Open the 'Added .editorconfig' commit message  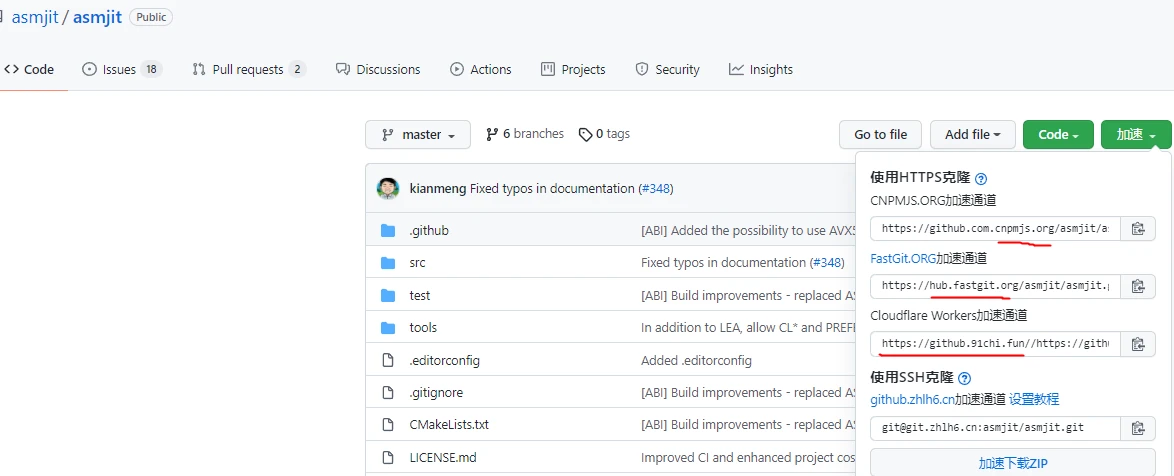coord(696,360)
